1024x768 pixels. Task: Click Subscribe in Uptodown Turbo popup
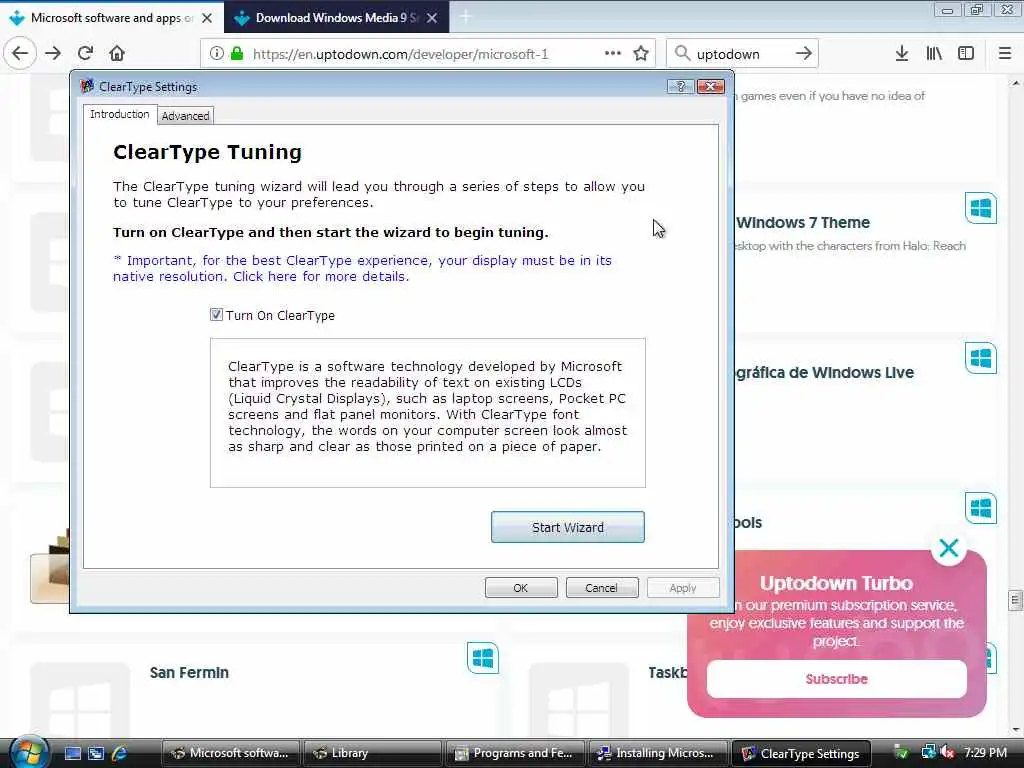(837, 679)
